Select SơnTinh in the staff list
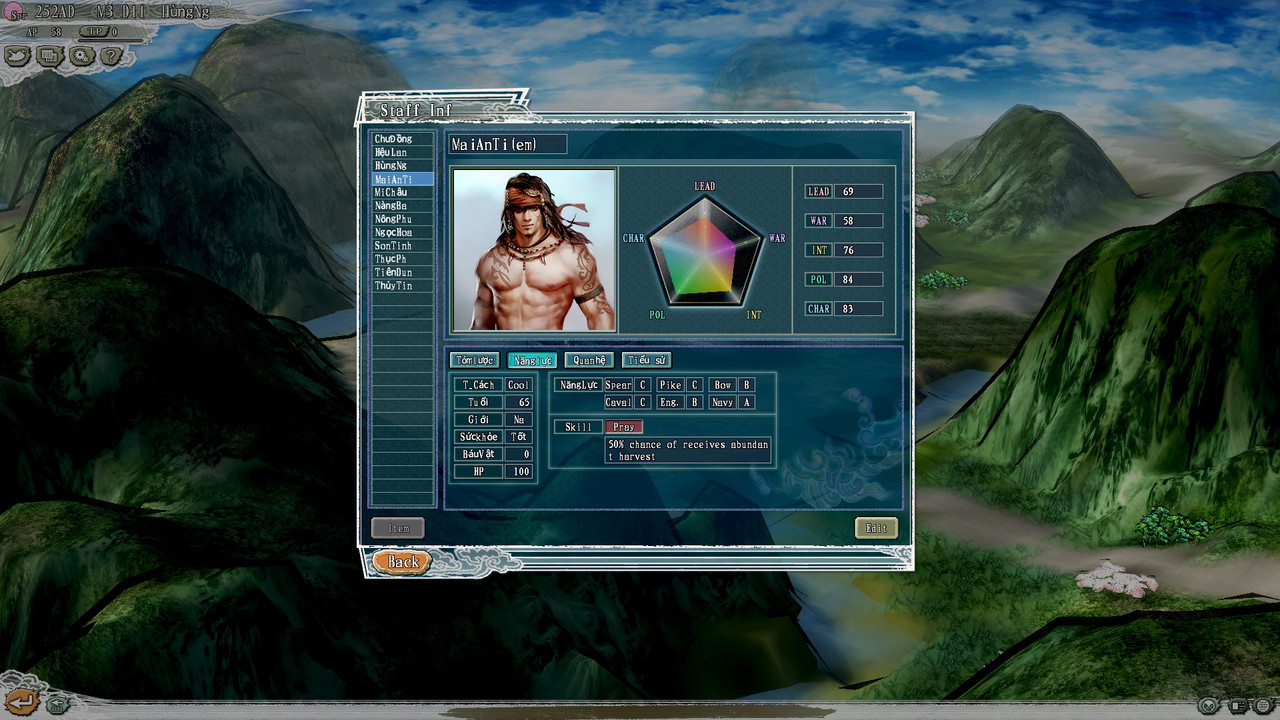Image resolution: width=1280 pixels, height=720 pixels. (x=402, y=245)
